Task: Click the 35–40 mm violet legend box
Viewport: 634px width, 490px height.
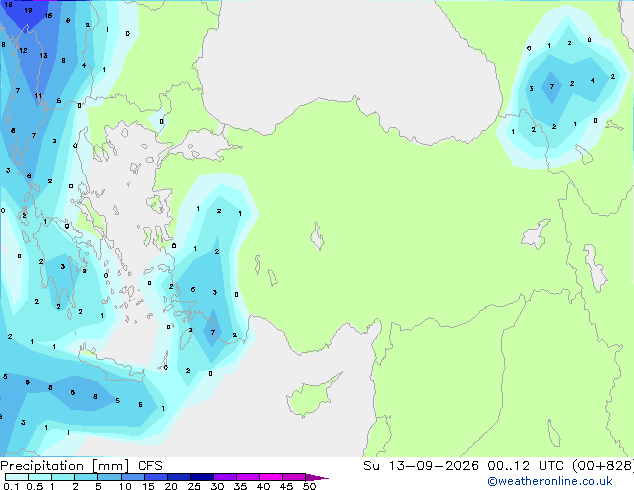Action: click(x=248, y=477)
